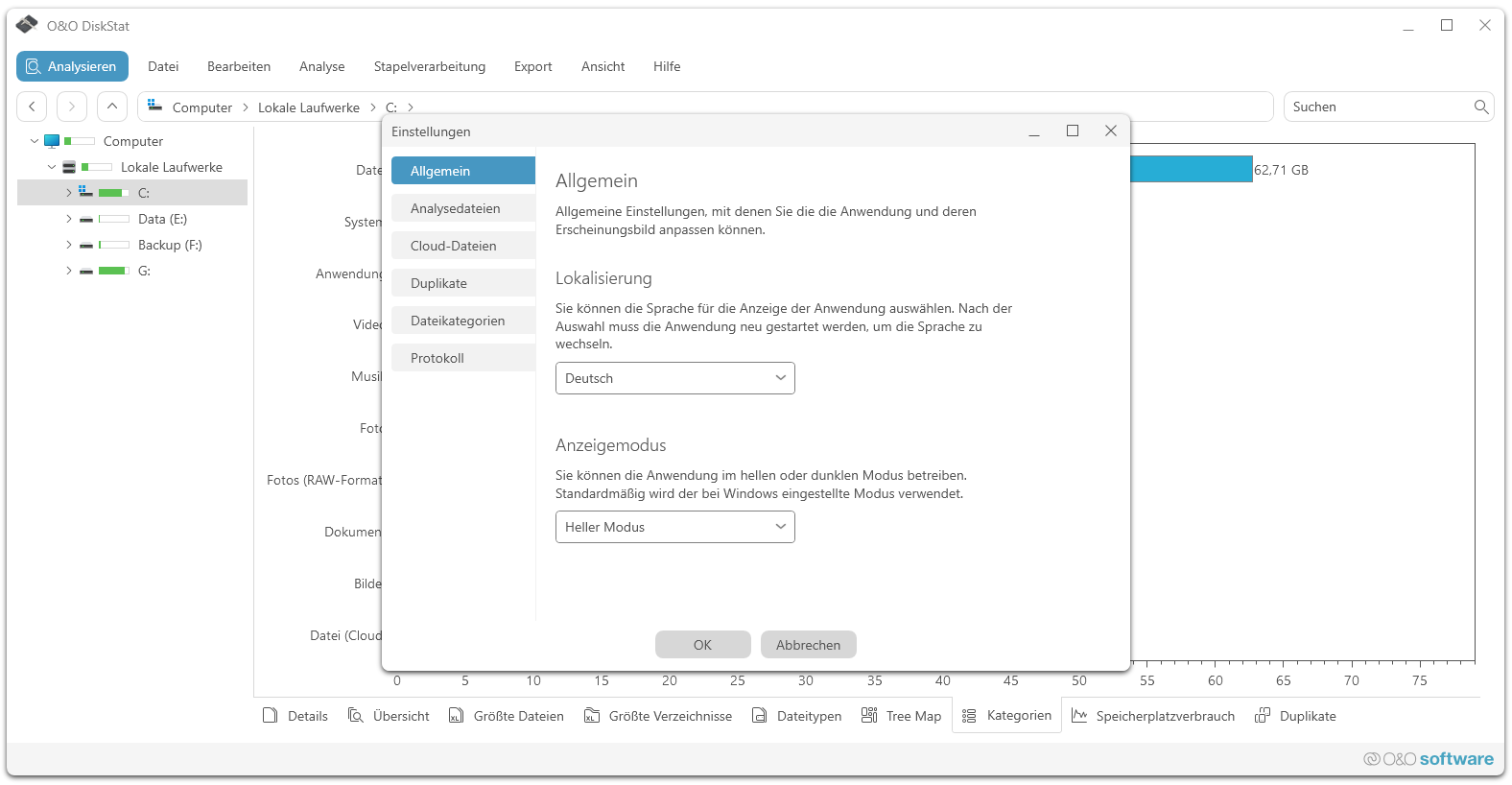Switch to the Größte Verzeichnisse tab
Viewport: 1512px width, 785px height.
[658, 716]
